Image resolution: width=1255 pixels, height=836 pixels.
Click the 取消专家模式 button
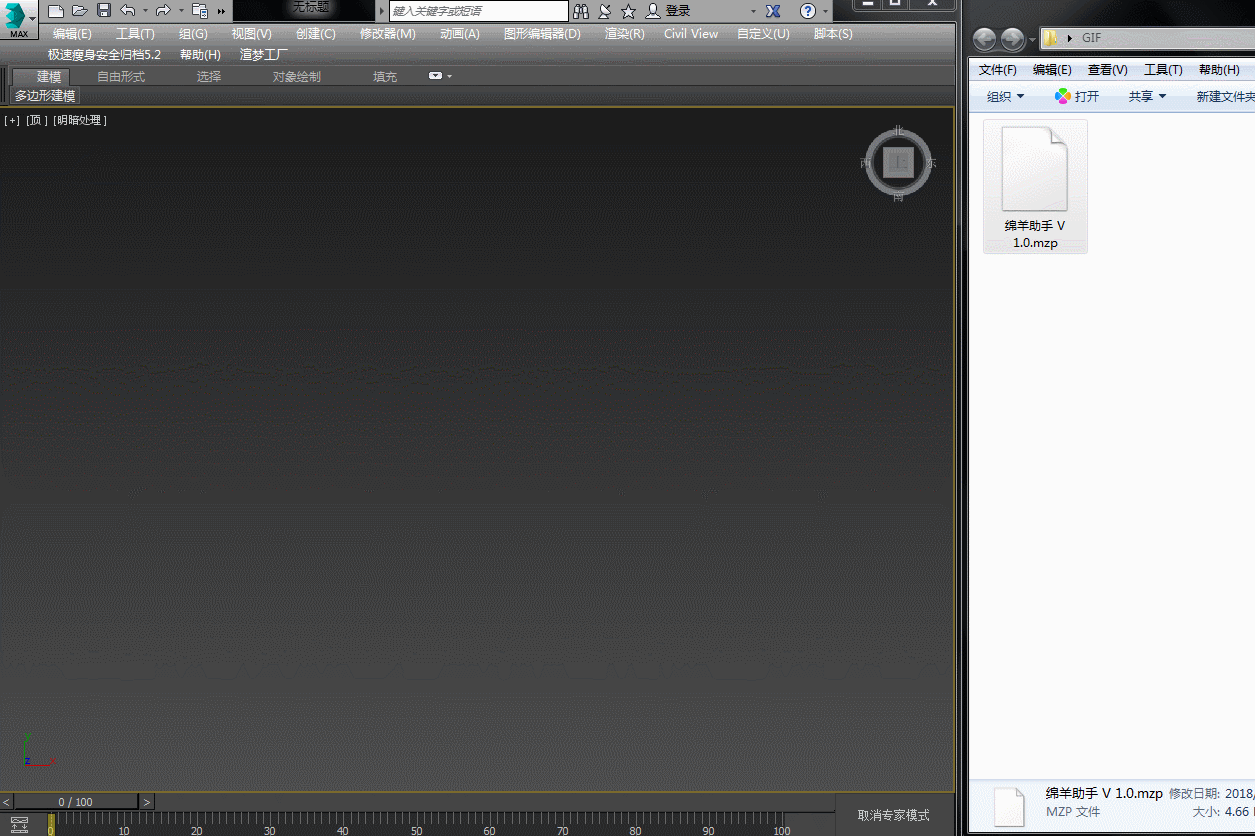894,815
